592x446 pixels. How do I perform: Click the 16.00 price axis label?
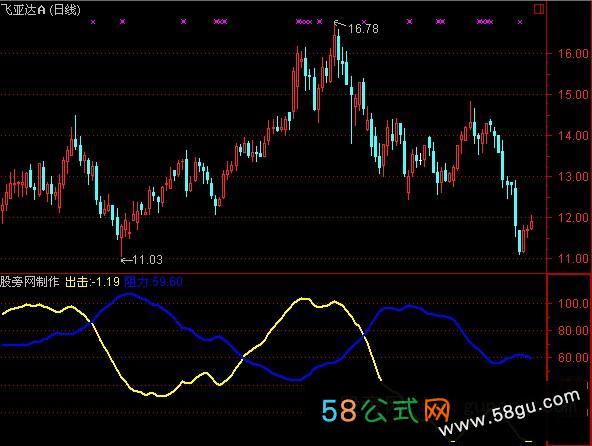(573, 54)
